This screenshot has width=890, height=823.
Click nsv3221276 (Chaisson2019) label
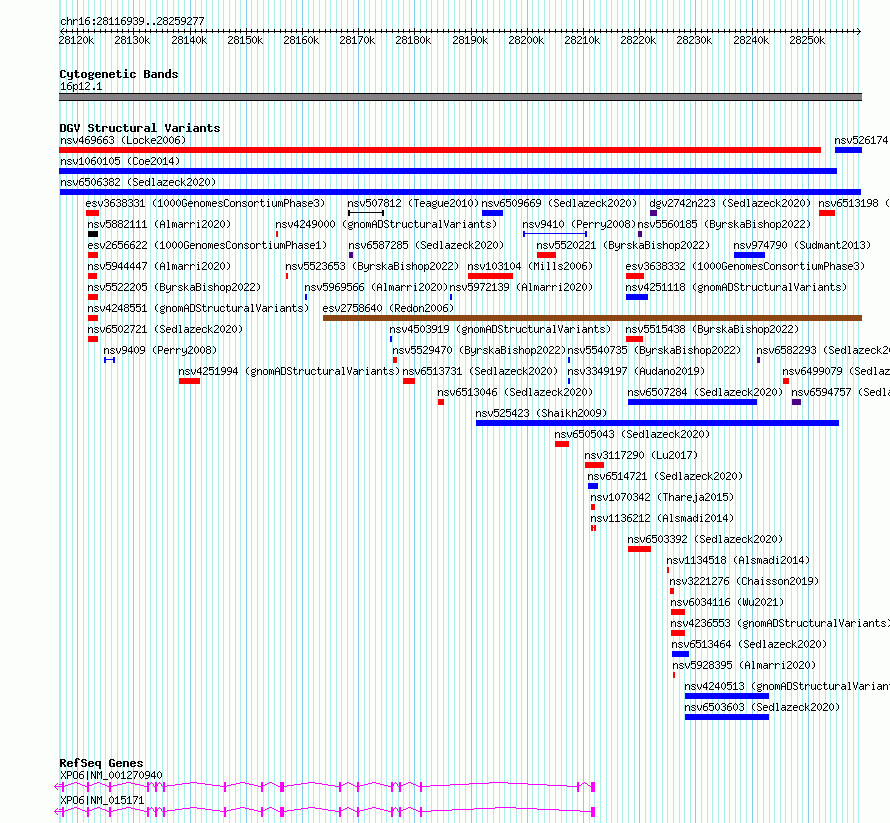point(744,581)
